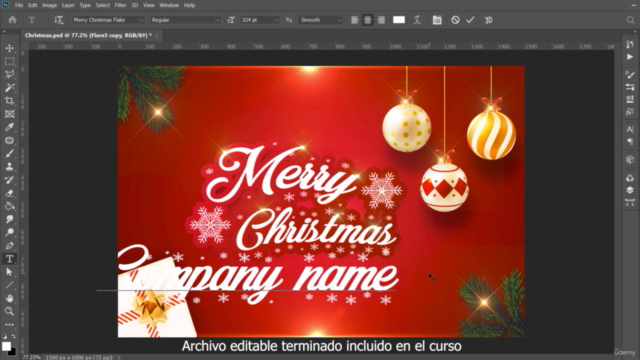Select the Paint Bucket tool

[9, 206]
